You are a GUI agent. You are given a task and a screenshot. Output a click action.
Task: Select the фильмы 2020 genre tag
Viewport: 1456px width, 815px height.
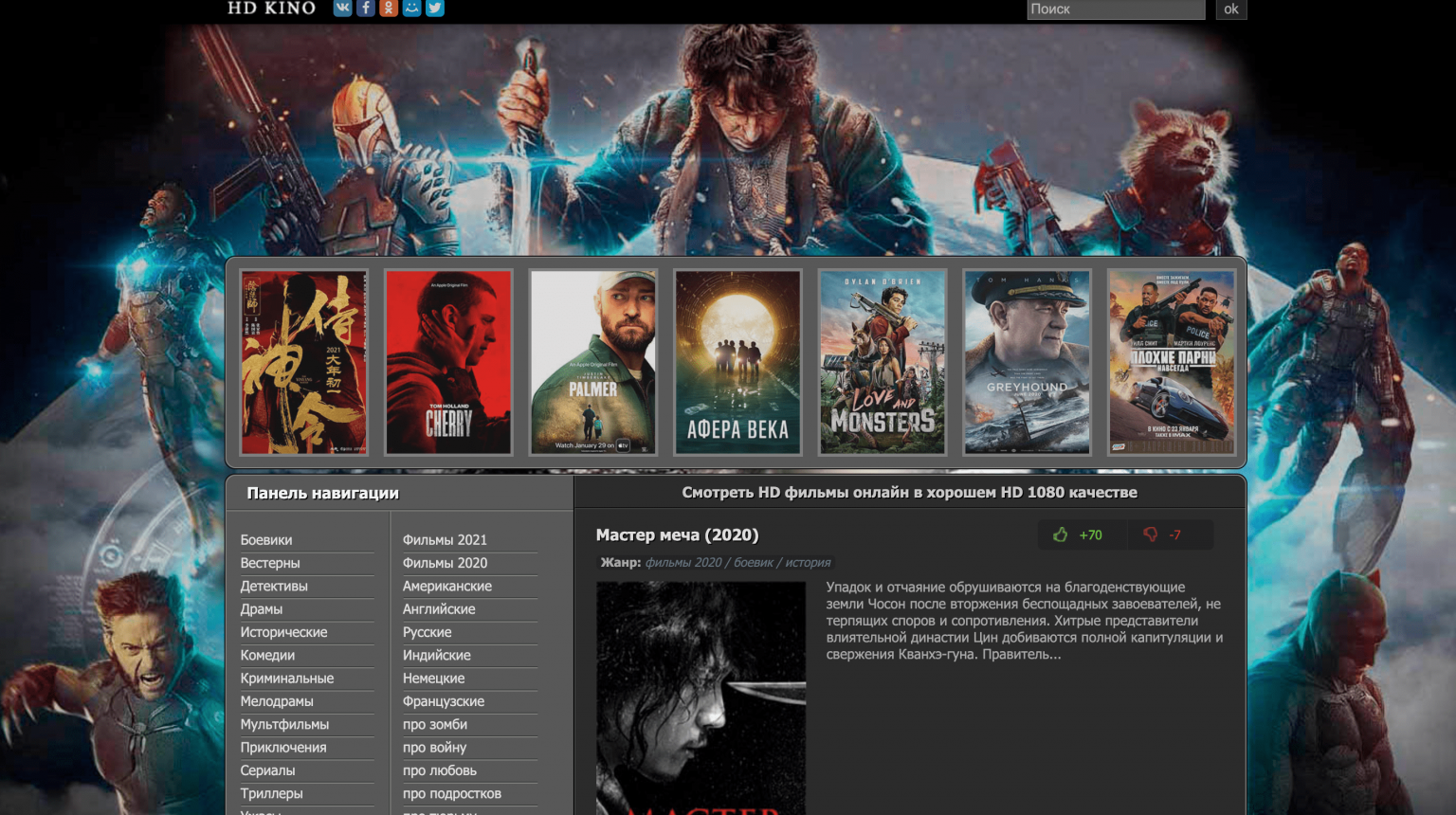683,562
